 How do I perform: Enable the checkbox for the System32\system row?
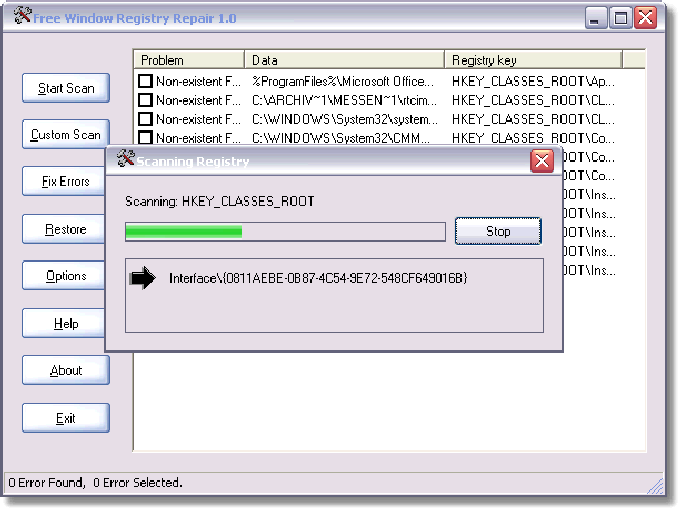145,119
